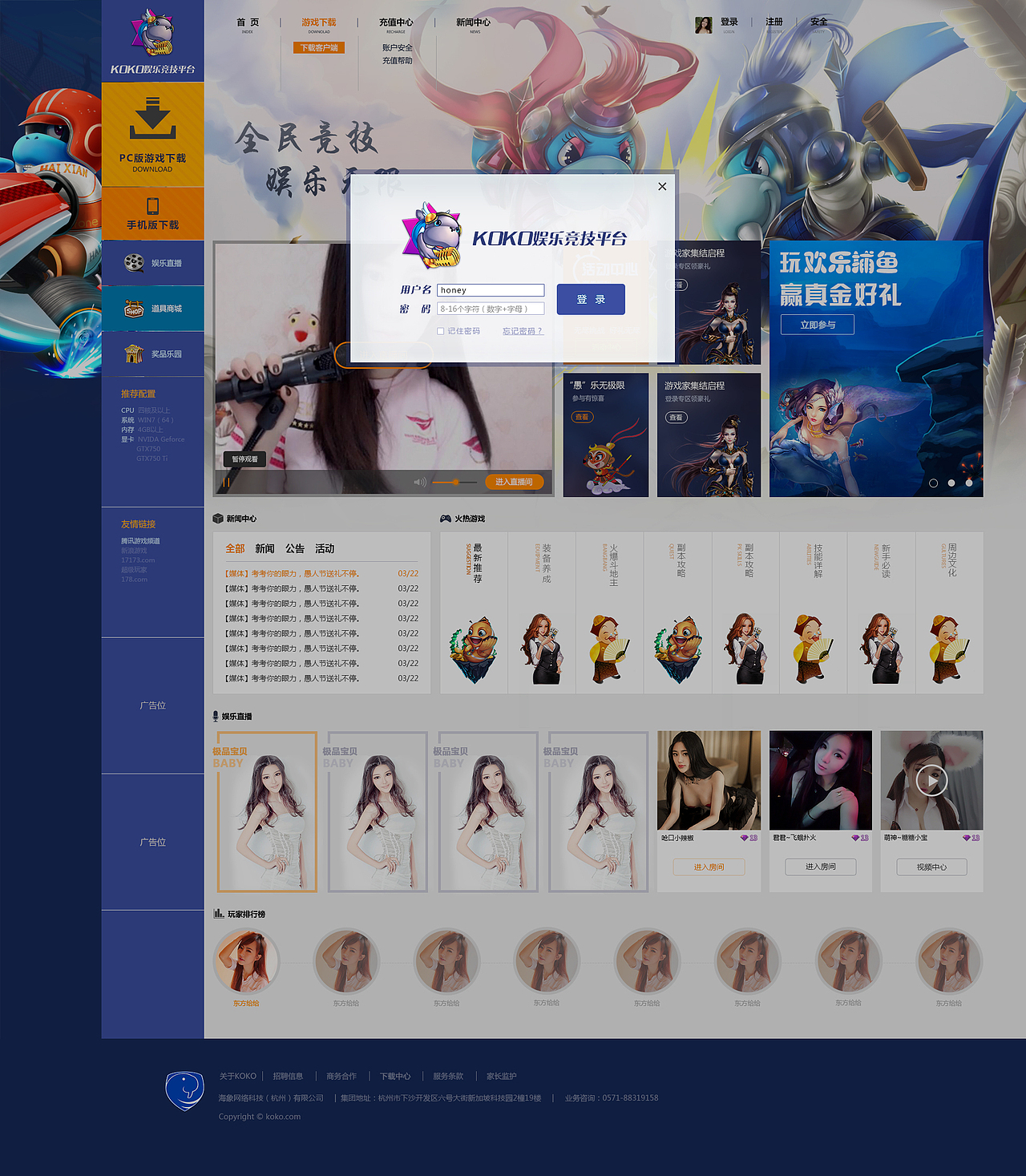1026x1176 pixels.
Task: Switch to the 全部 news tab
Action: [235, 548]
